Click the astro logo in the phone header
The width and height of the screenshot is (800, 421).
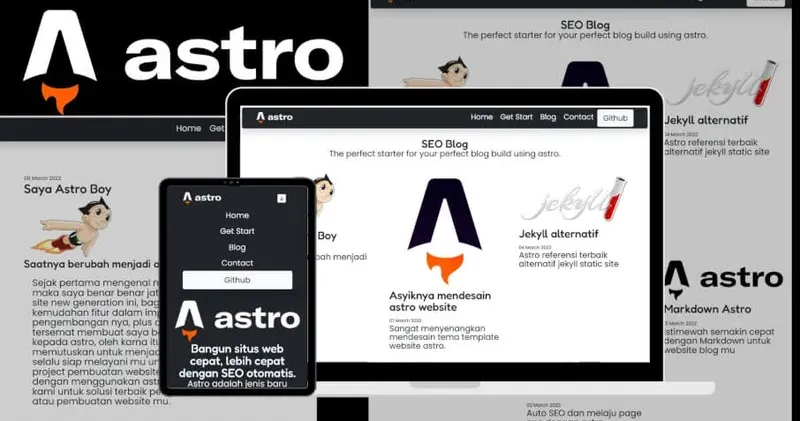coord(202,198)
